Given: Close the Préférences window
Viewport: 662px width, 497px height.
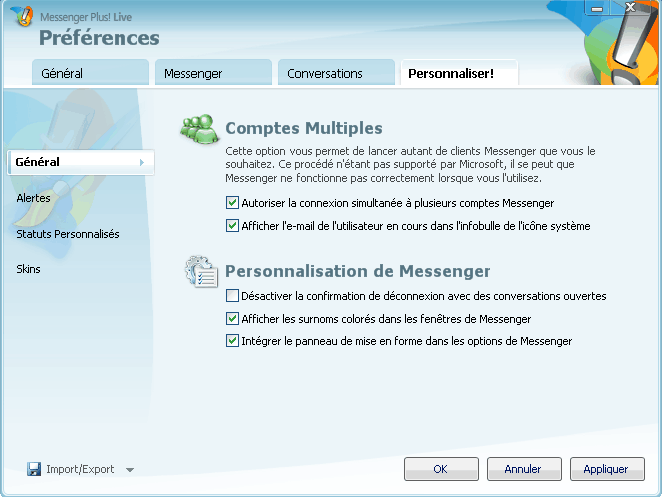Looking at the screenshot, I should pos(631,7).
